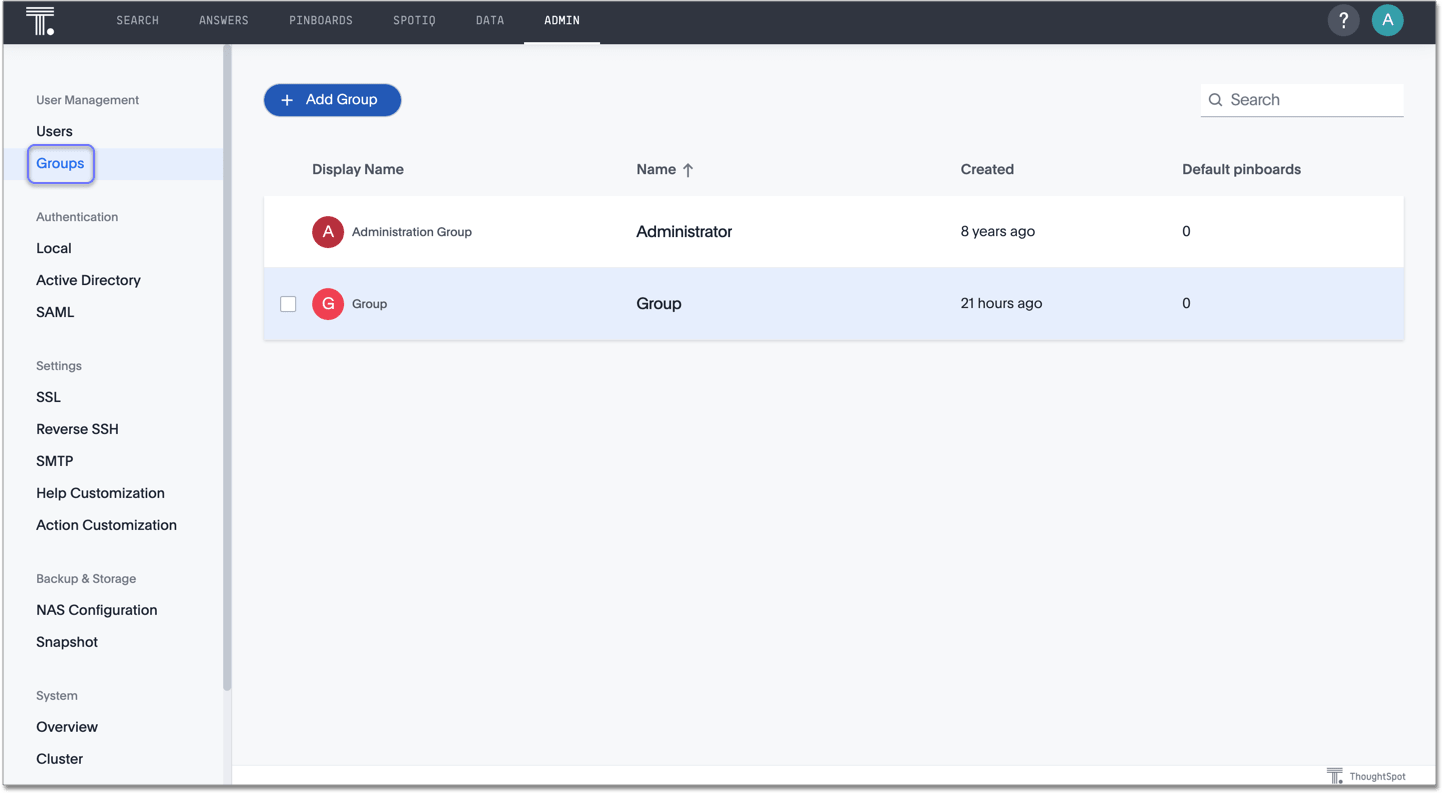Click the user avatar in top-right
Screen dimensions: 1443x794
[x=1388, y=20]
